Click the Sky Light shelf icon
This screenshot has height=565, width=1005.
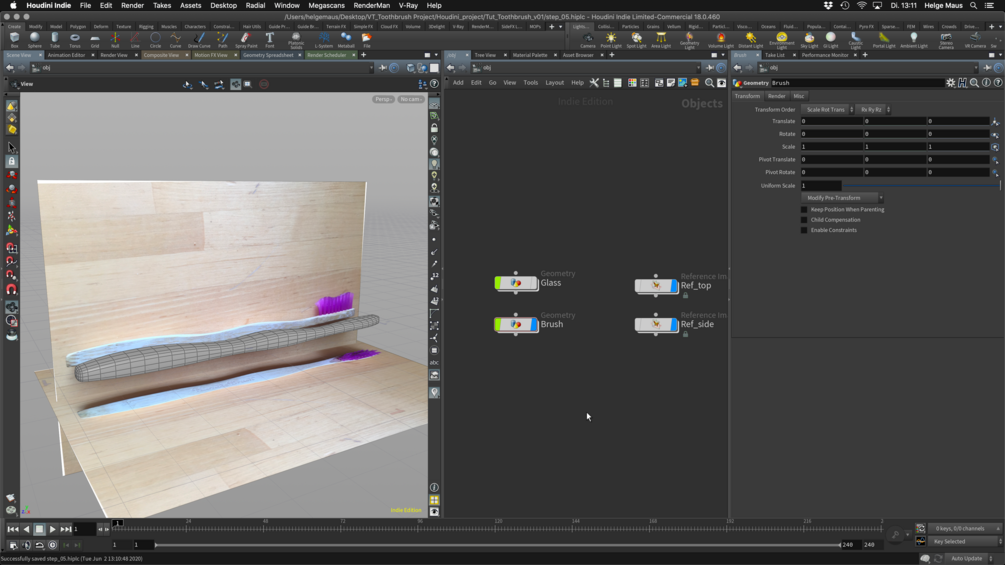809,39
